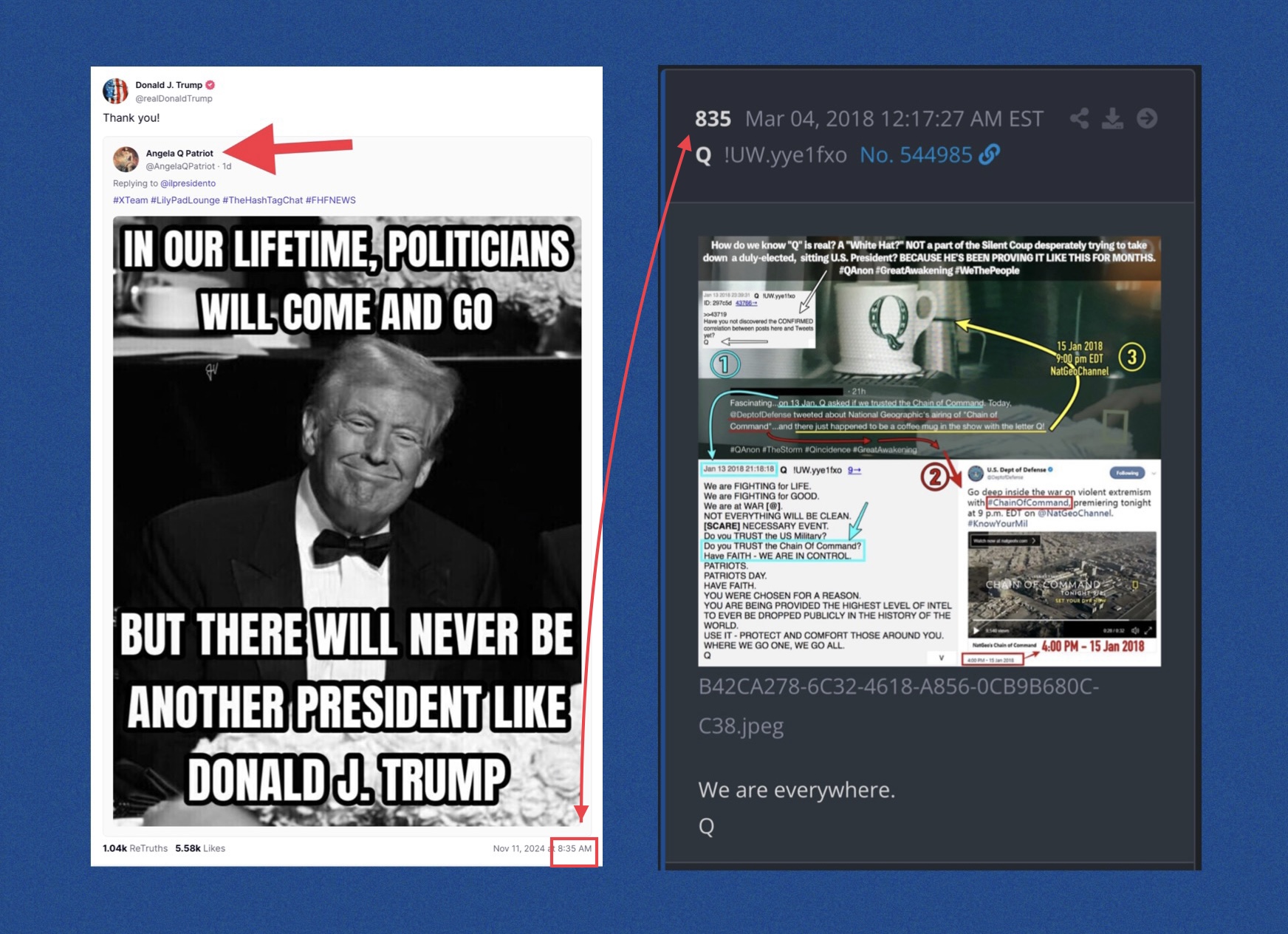Click the #TheHashTagChat hashtag
1288x934 pixels.
pyautogui.click(x=263, y=200)
